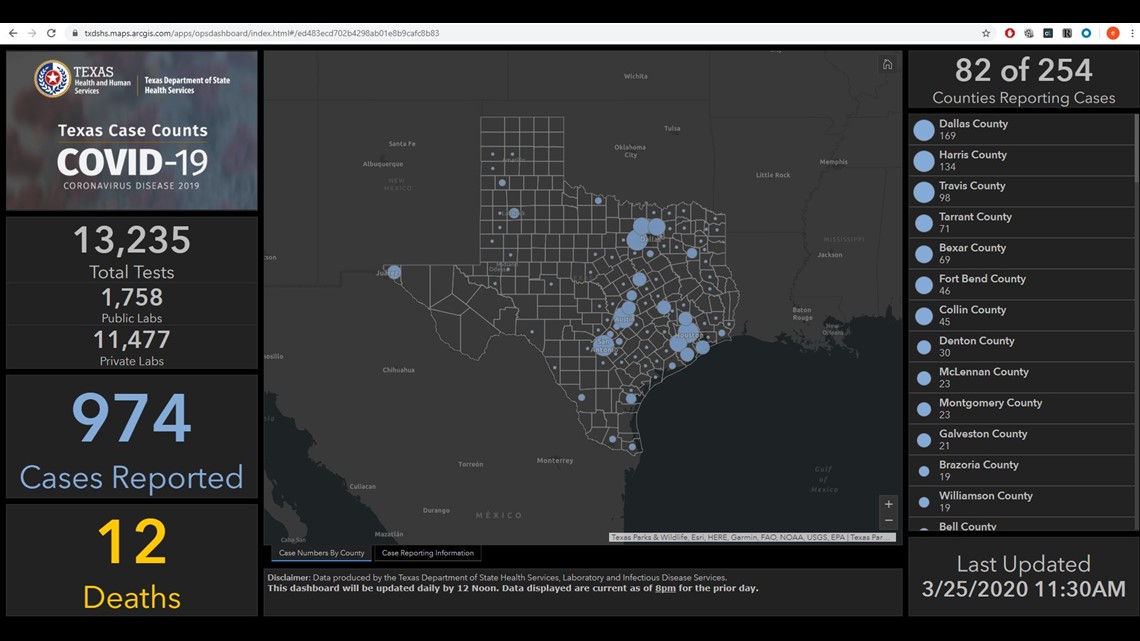Click the browser back arrow

click(x=13, y=33)
